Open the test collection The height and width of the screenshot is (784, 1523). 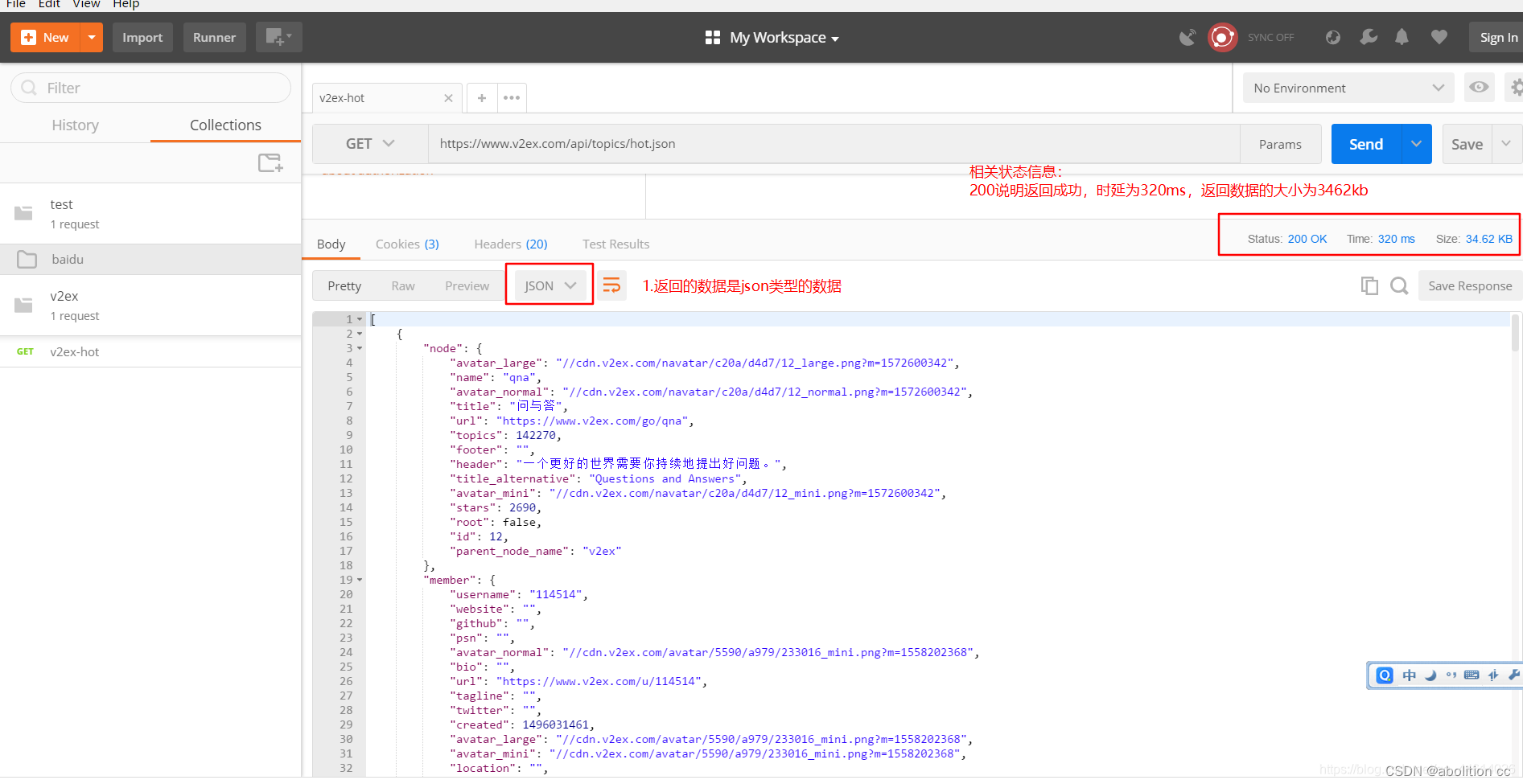tap(150, 213)
